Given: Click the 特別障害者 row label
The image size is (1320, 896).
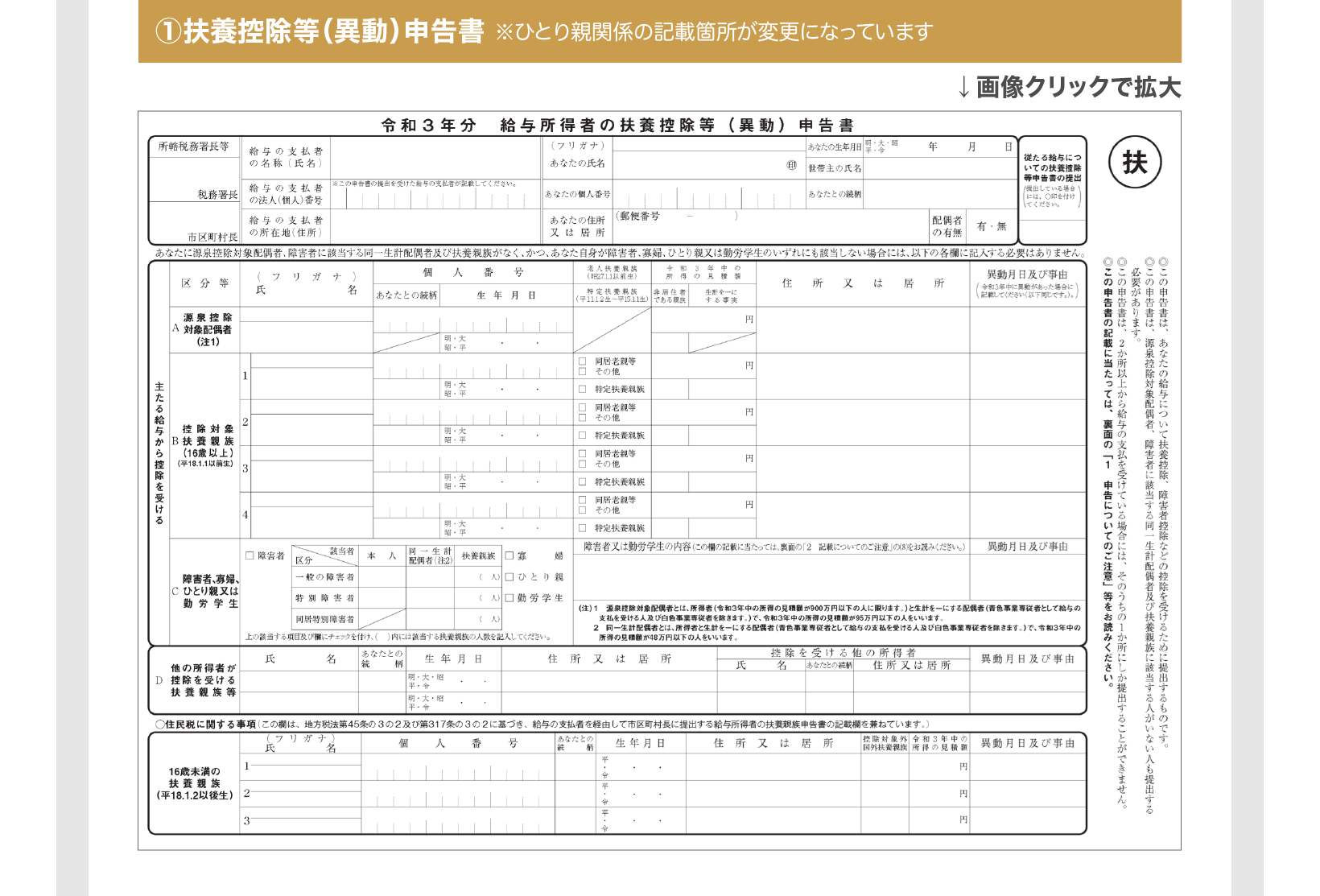Looking at the screenshot, I should [x=324, y=598].
